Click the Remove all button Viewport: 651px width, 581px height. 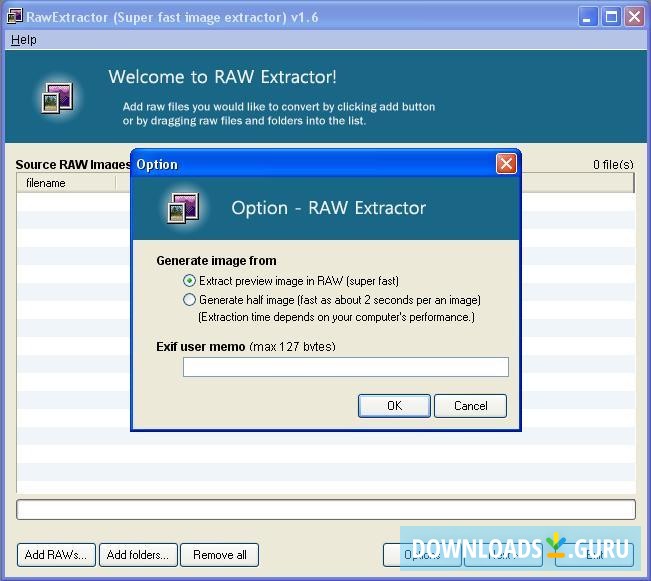tap(220, 555)
